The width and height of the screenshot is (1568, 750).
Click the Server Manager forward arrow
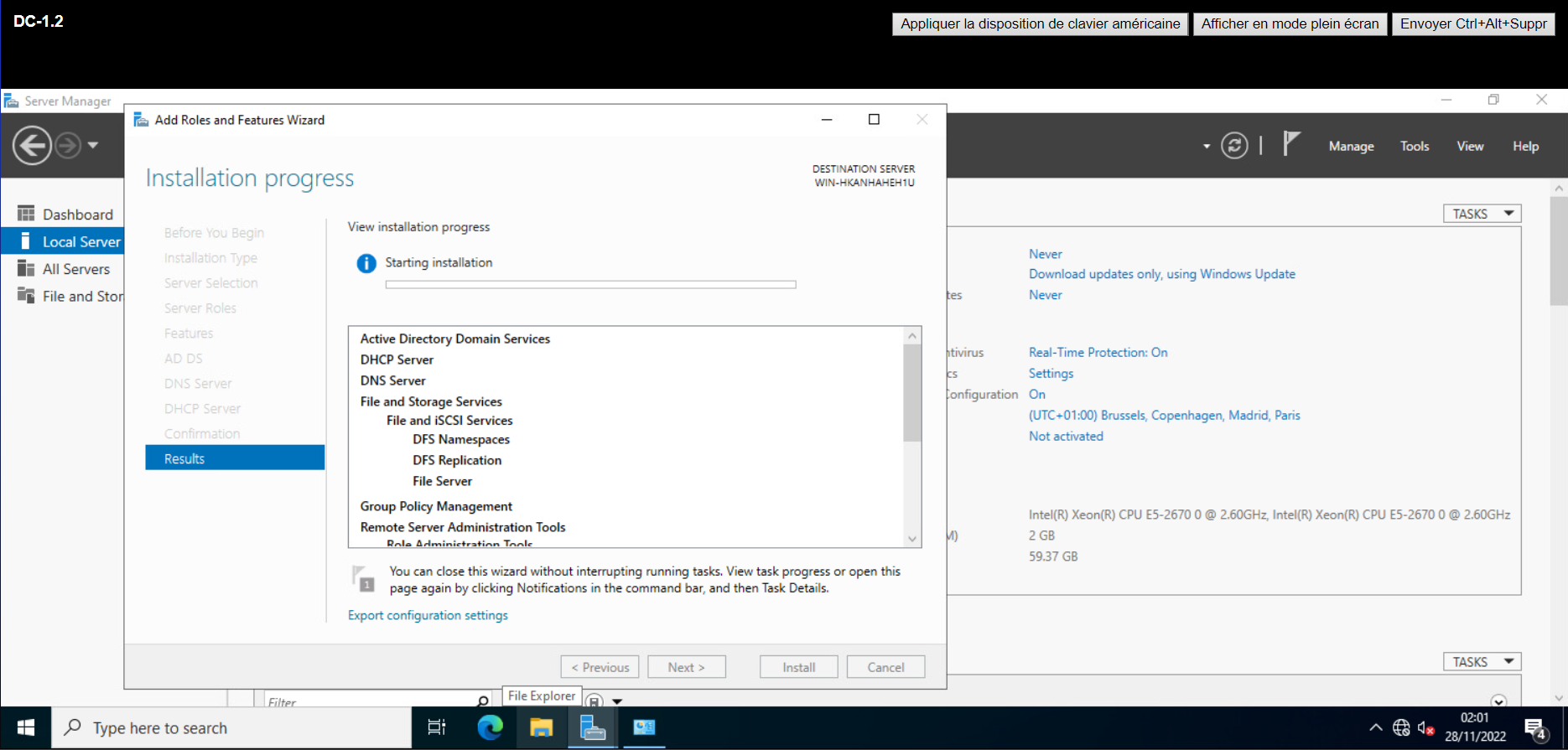(68, 146)
